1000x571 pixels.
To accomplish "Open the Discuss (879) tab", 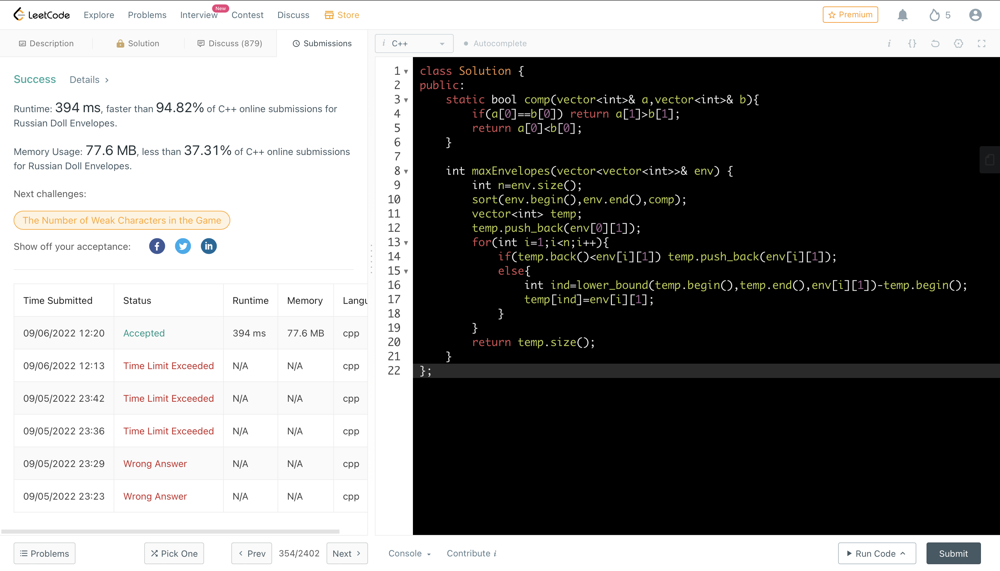I will [229, 44].
